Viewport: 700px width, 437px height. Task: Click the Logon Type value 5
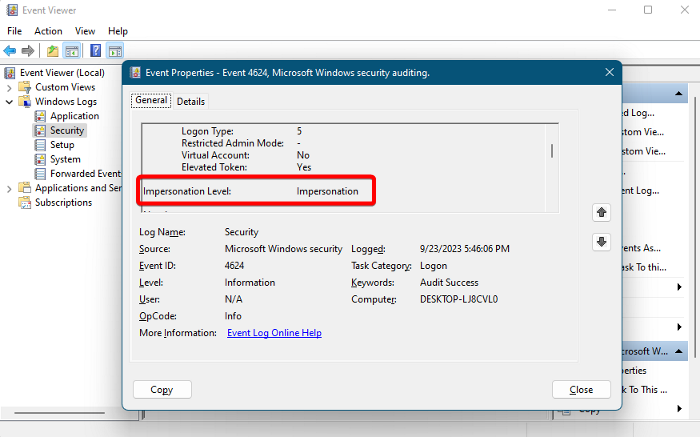point(299,131)
